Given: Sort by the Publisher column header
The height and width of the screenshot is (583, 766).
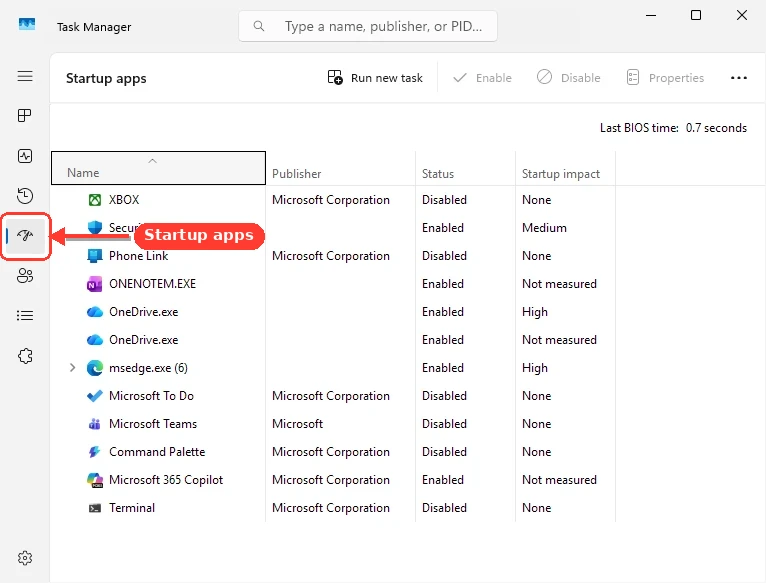Looking at the screenshot, I should click(340, 168).
